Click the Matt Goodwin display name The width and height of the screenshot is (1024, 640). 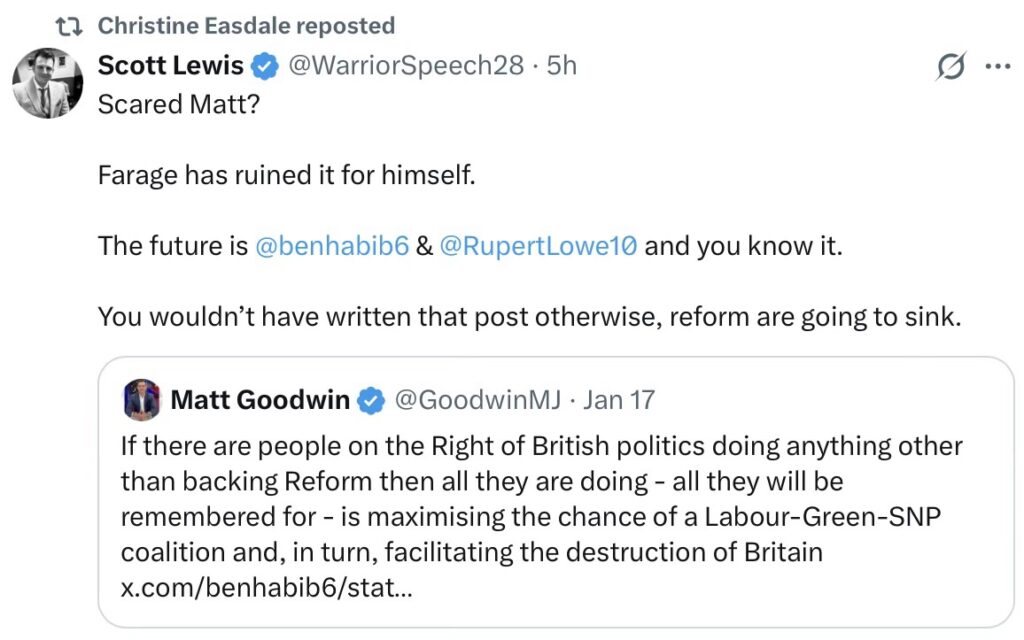pyautogui.click(x=260, y=401)
